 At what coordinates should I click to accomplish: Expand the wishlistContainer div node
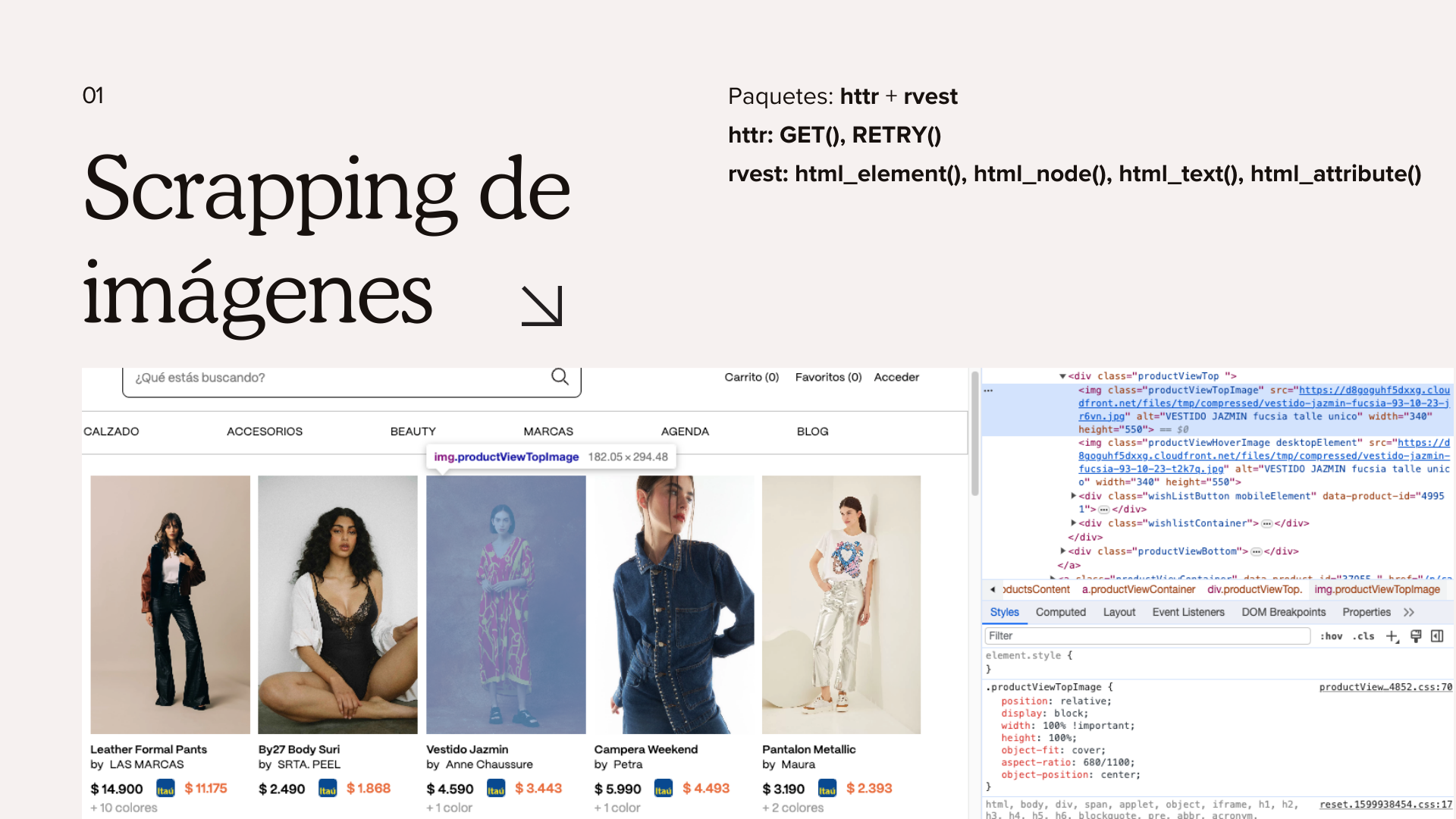1073,523
